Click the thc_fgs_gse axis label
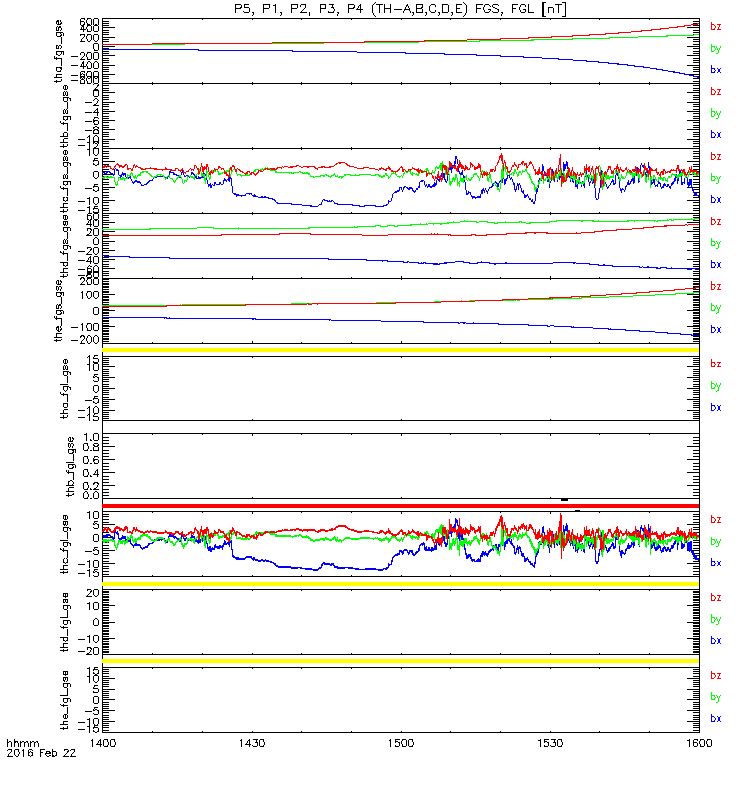The width and height of the screenshot is (750, 800). pyautogui.click(x=65, y=181)
